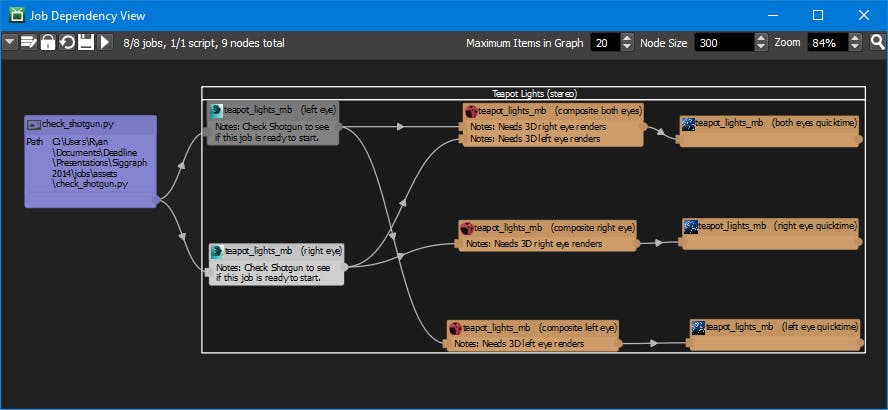Increase Node Size with up arrow

(x=761, y=38)
